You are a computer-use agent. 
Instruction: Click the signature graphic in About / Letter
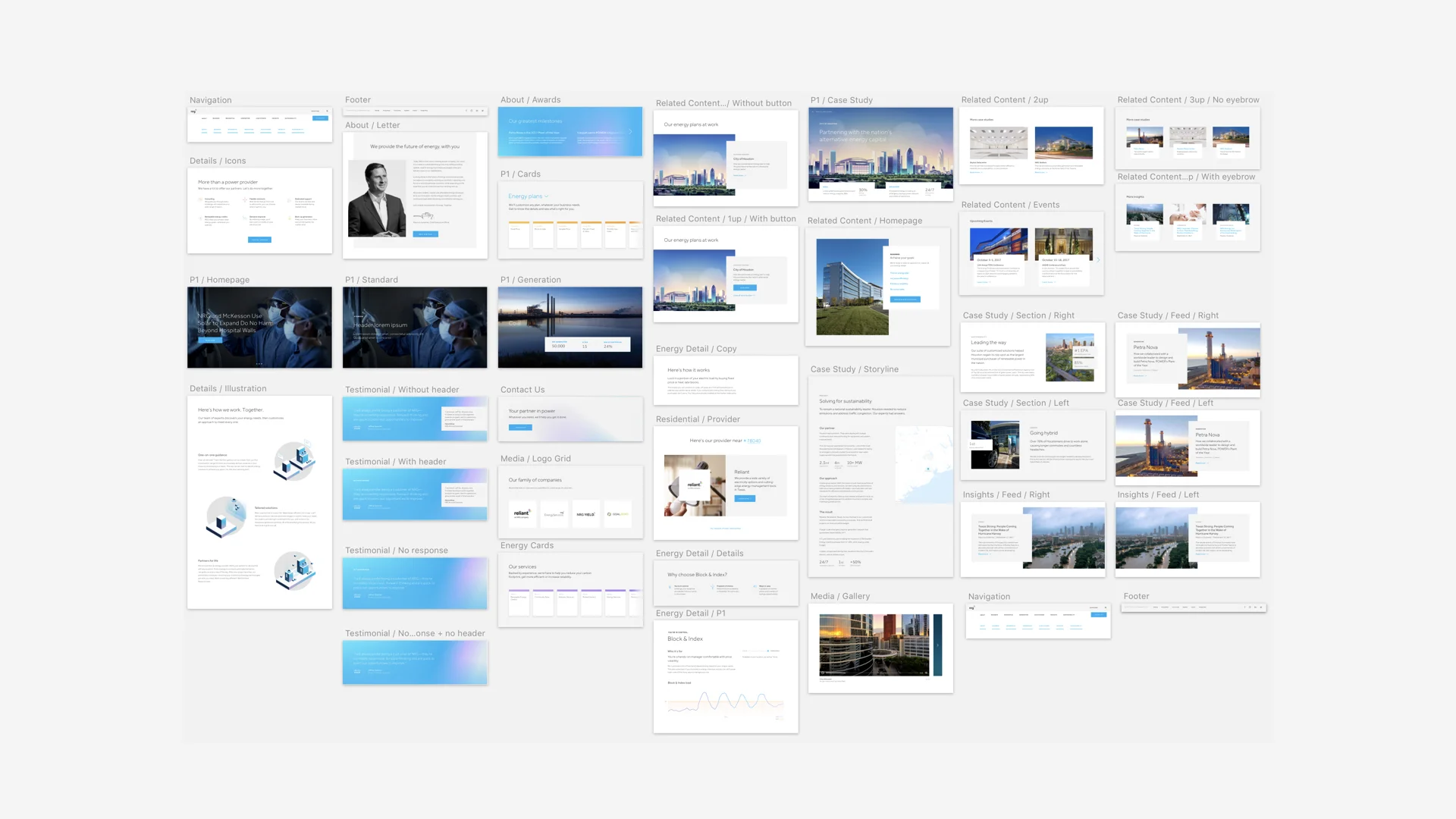tap(425, 216)
